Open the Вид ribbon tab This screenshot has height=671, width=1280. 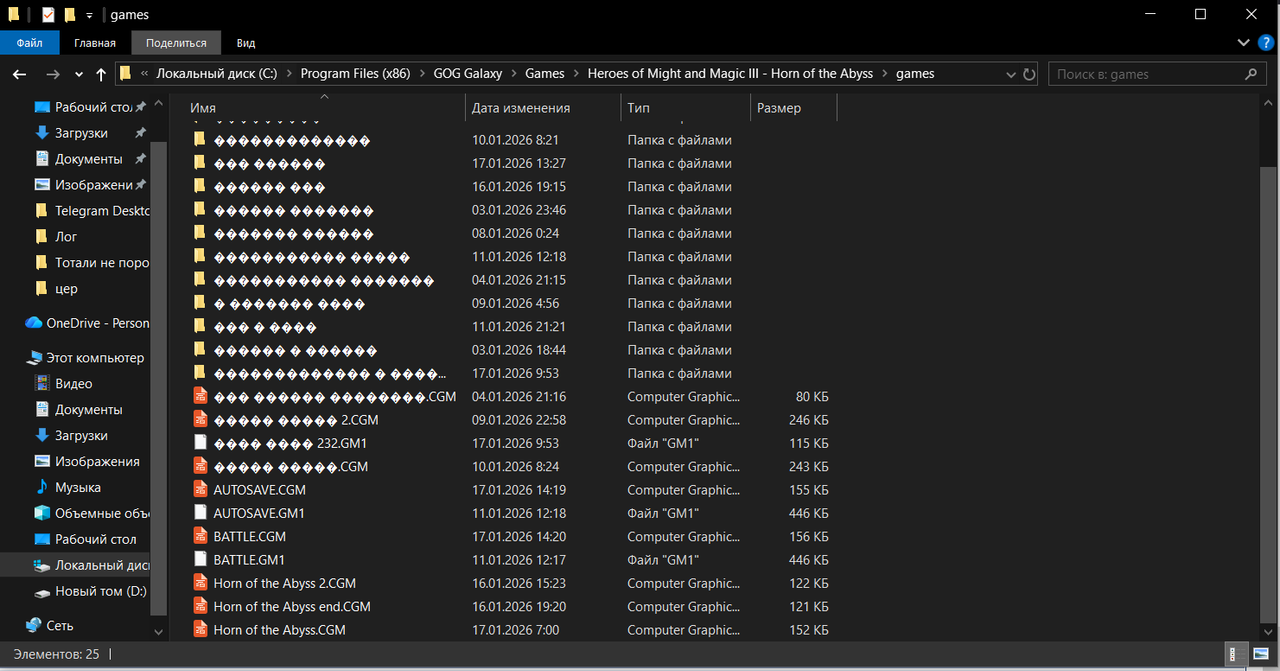(246, 43)
